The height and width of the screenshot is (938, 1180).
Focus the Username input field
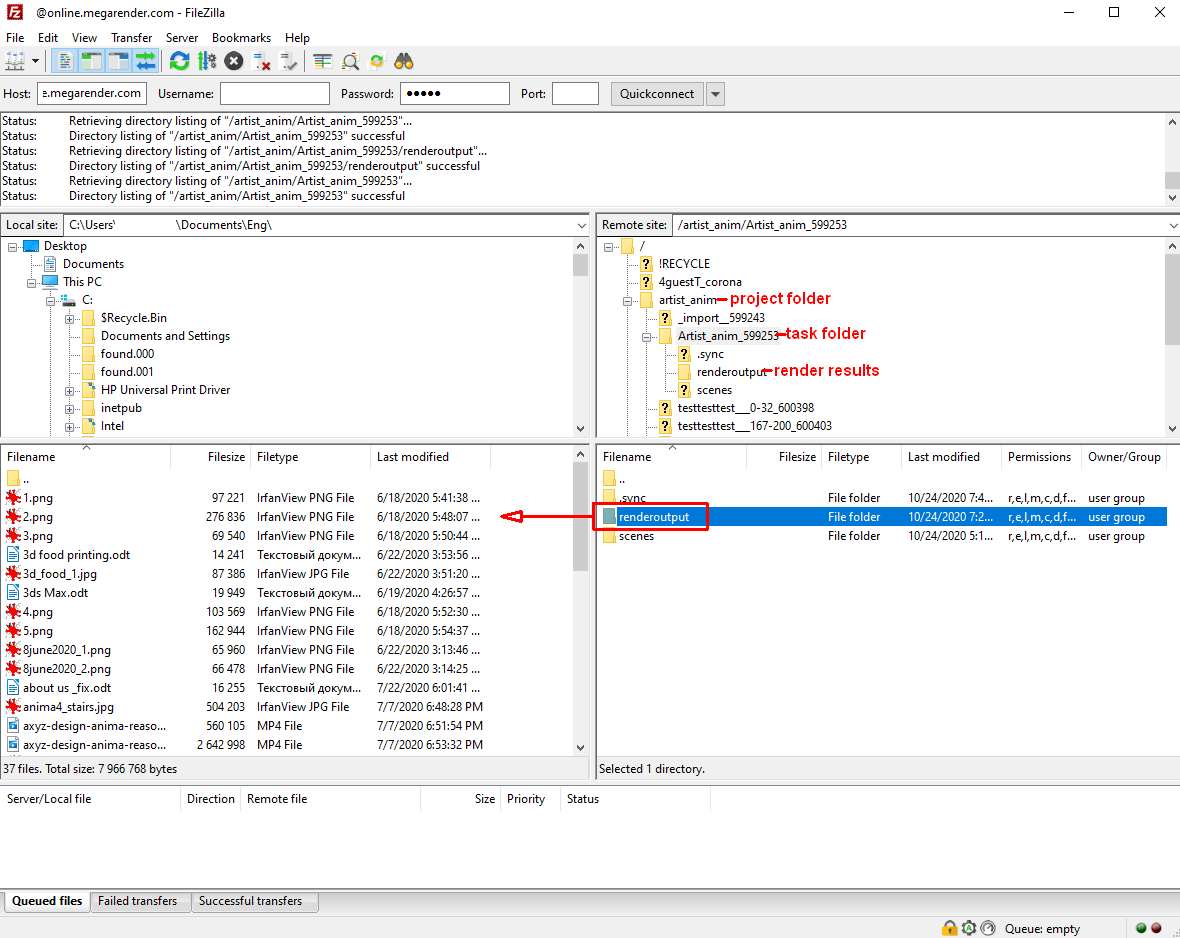click(x=275, y=93)
